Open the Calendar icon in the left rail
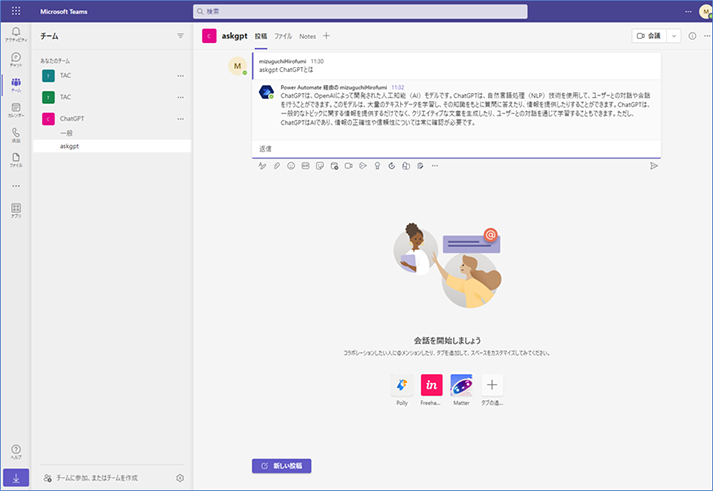 pos(16,110)
